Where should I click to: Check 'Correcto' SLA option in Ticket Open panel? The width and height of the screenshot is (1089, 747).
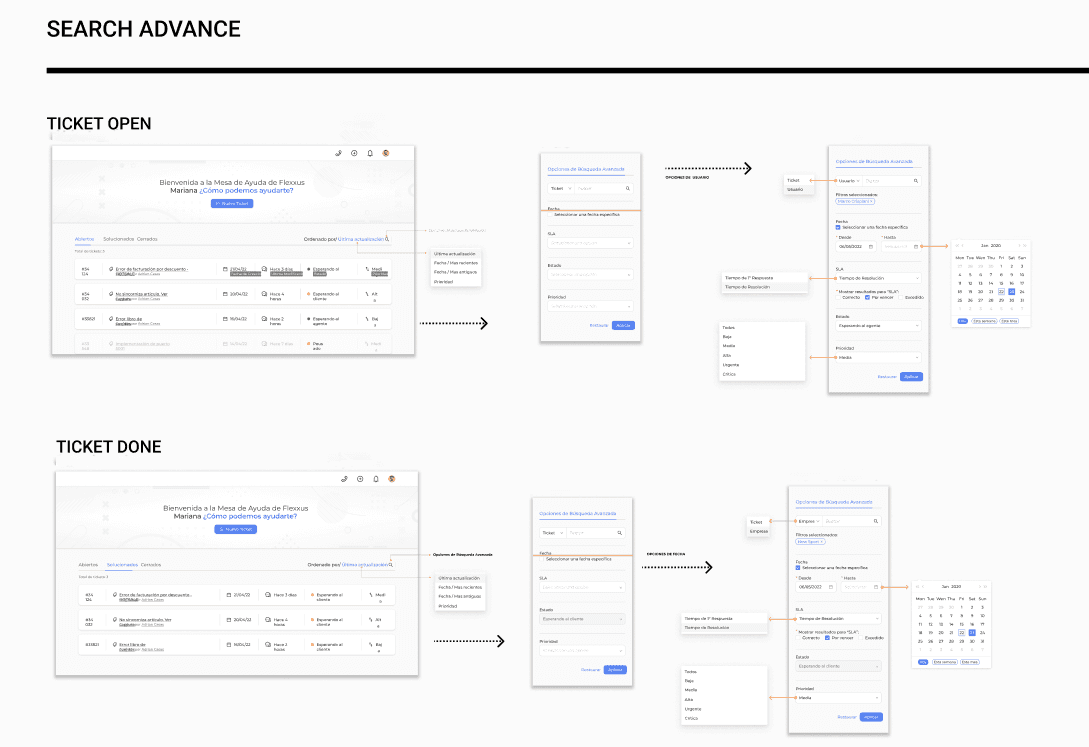838,297
